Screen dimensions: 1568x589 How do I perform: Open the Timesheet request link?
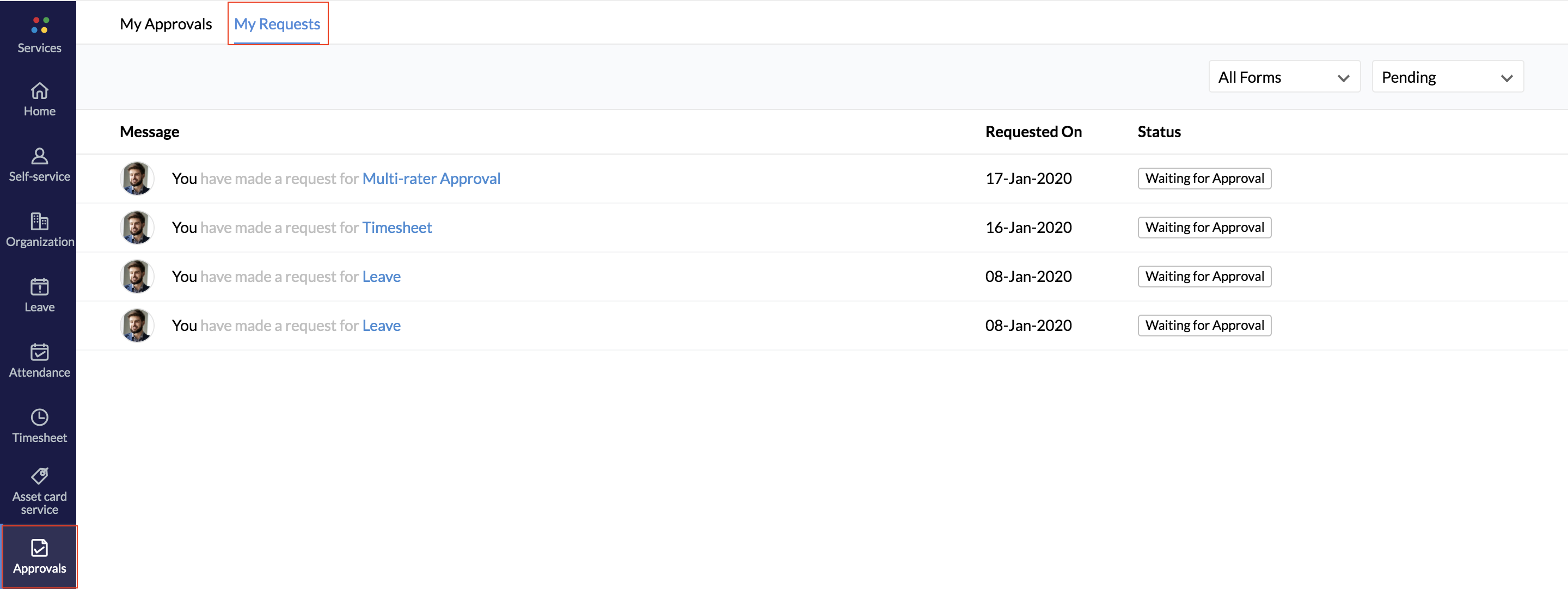397,228
